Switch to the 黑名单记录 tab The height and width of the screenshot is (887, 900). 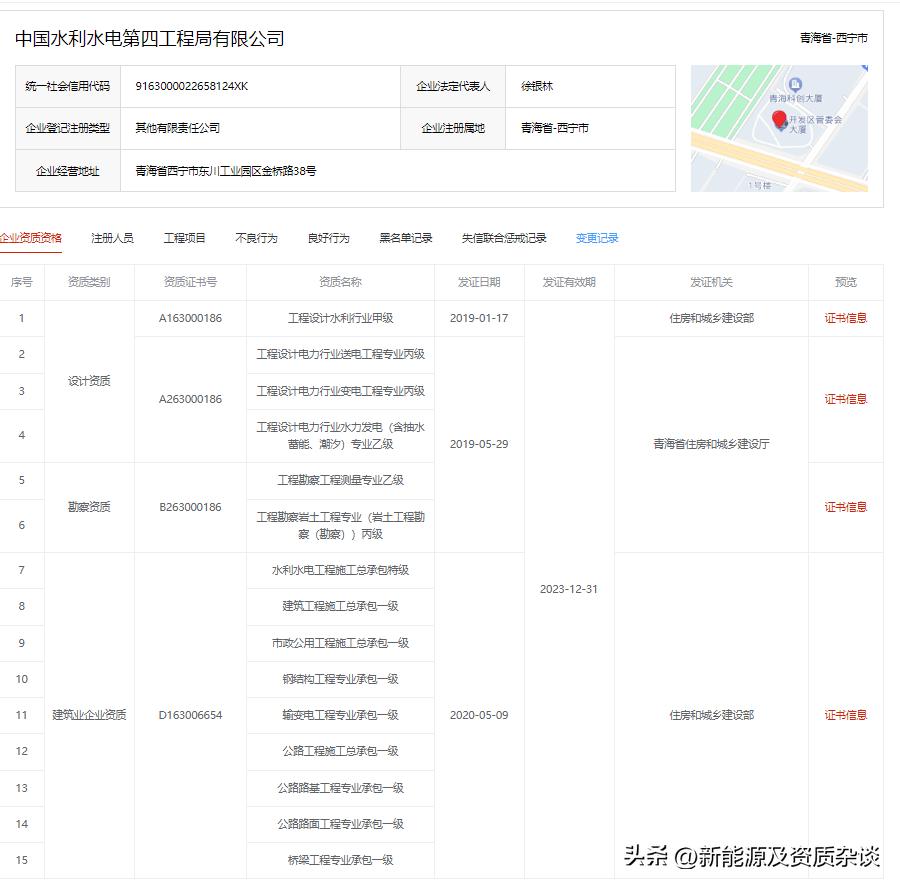coord(406,237)
